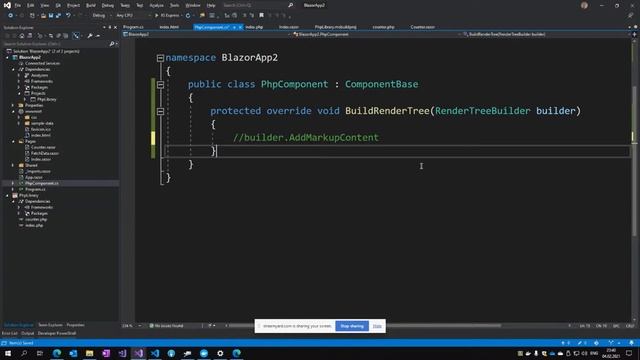
Task: Open the Windows Start menu
Action: [x=8, y=353]
